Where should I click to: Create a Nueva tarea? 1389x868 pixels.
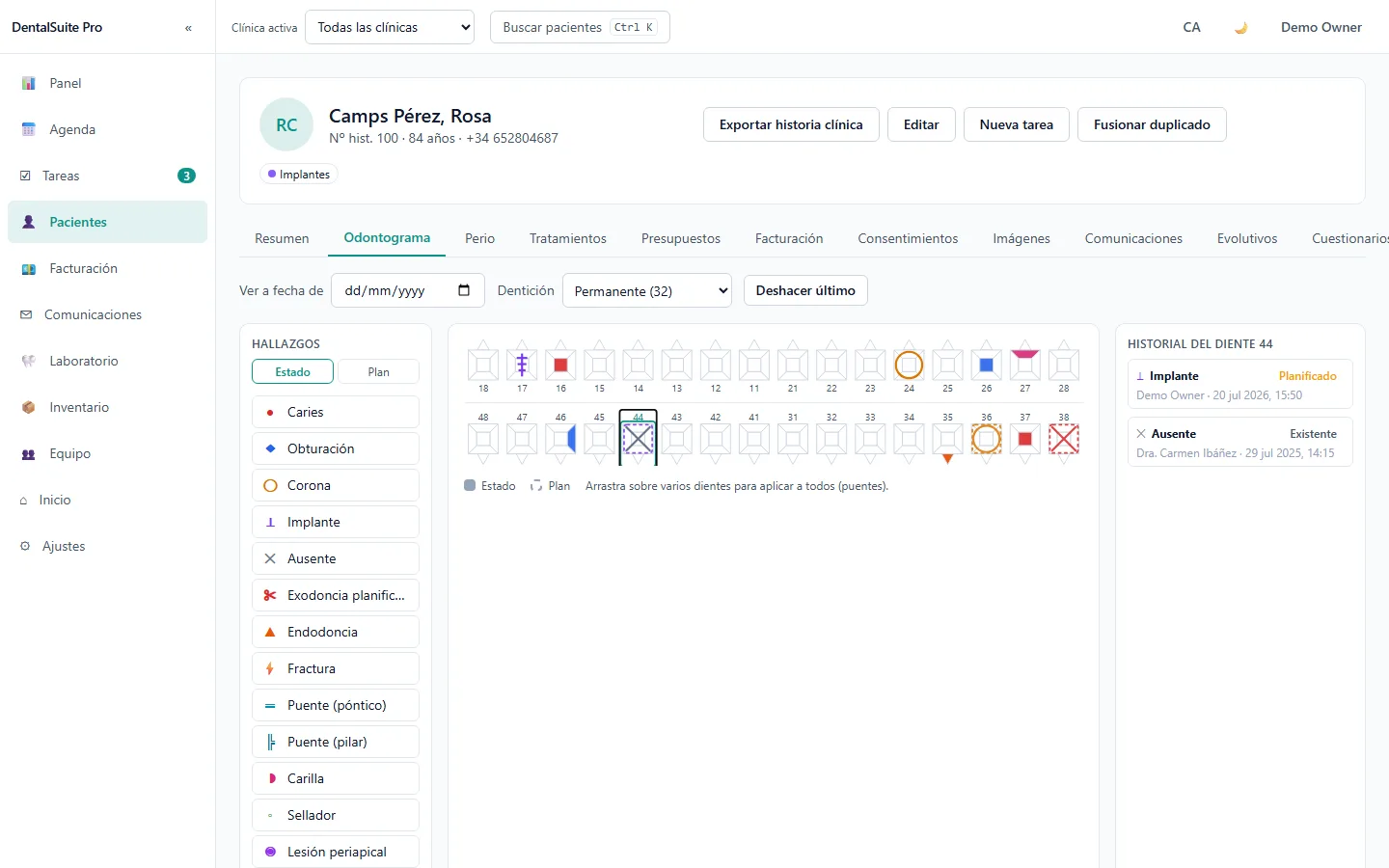(1017, 124)
